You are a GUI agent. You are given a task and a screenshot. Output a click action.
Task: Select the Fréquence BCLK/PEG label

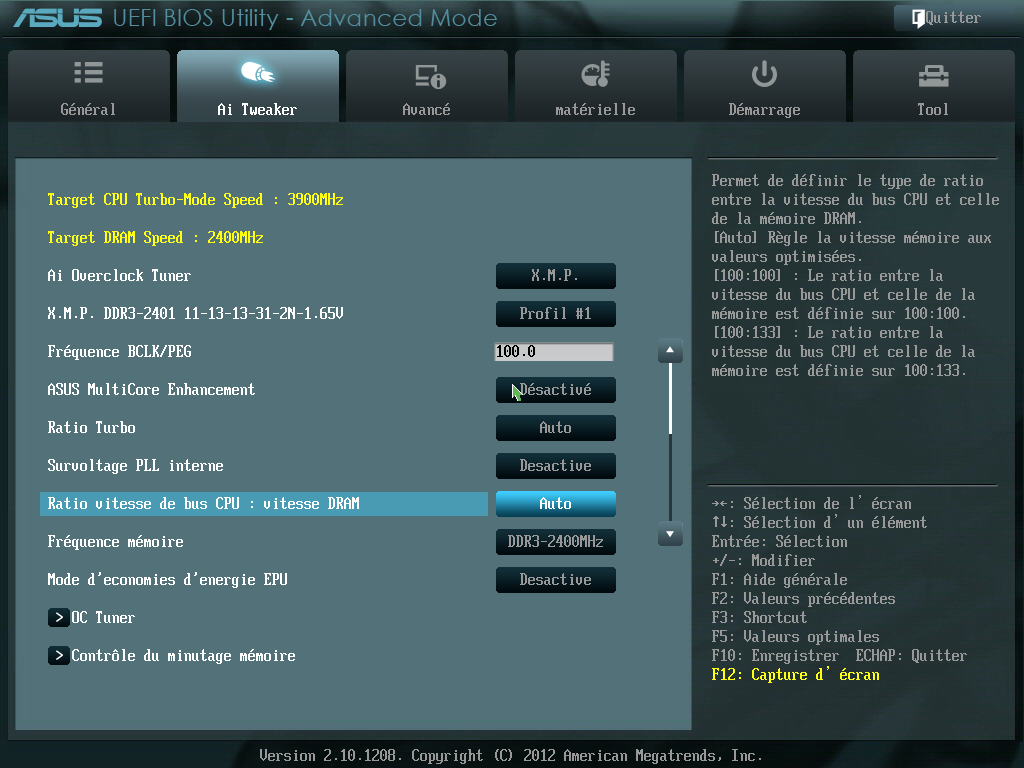coord(120,352)
